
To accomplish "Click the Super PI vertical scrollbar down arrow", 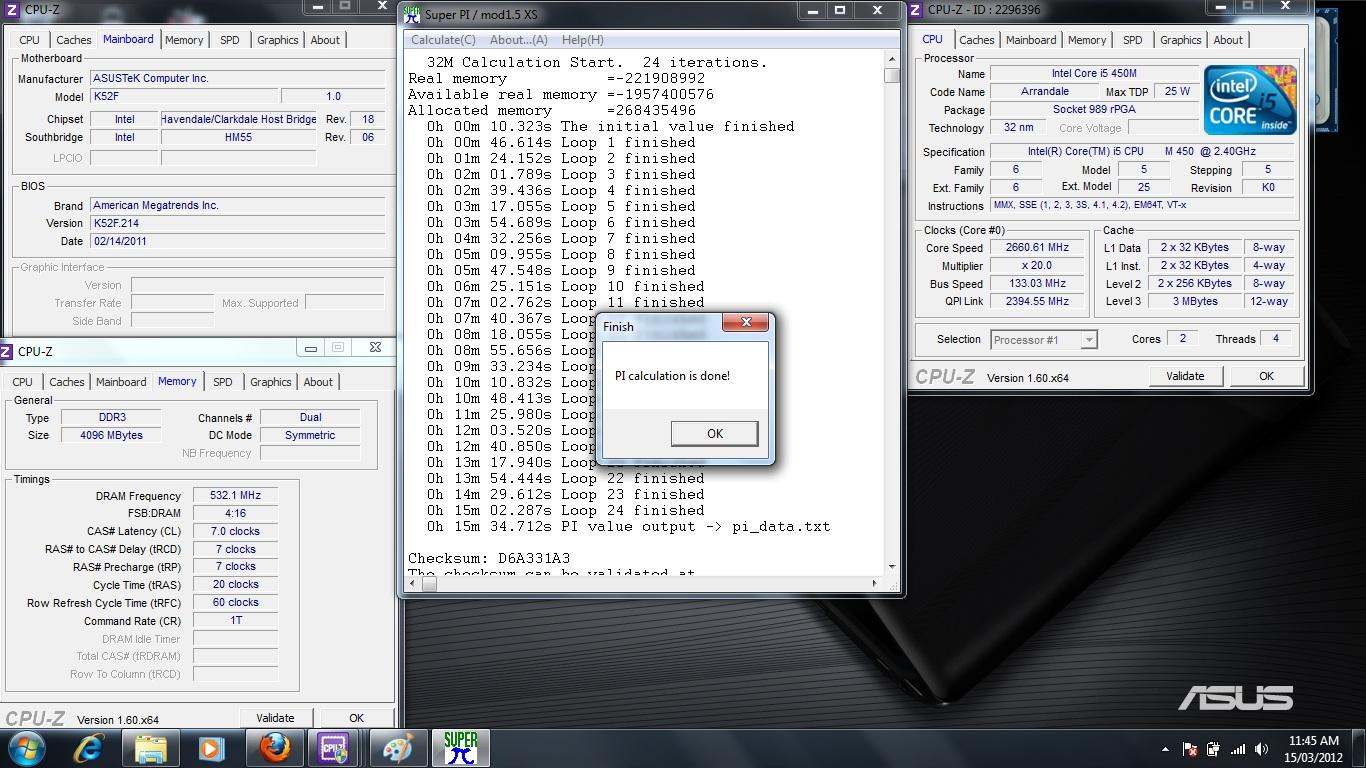I will coord(891,567).
